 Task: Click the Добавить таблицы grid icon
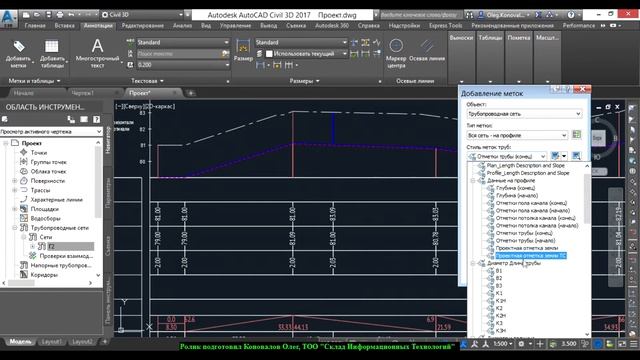51,46
